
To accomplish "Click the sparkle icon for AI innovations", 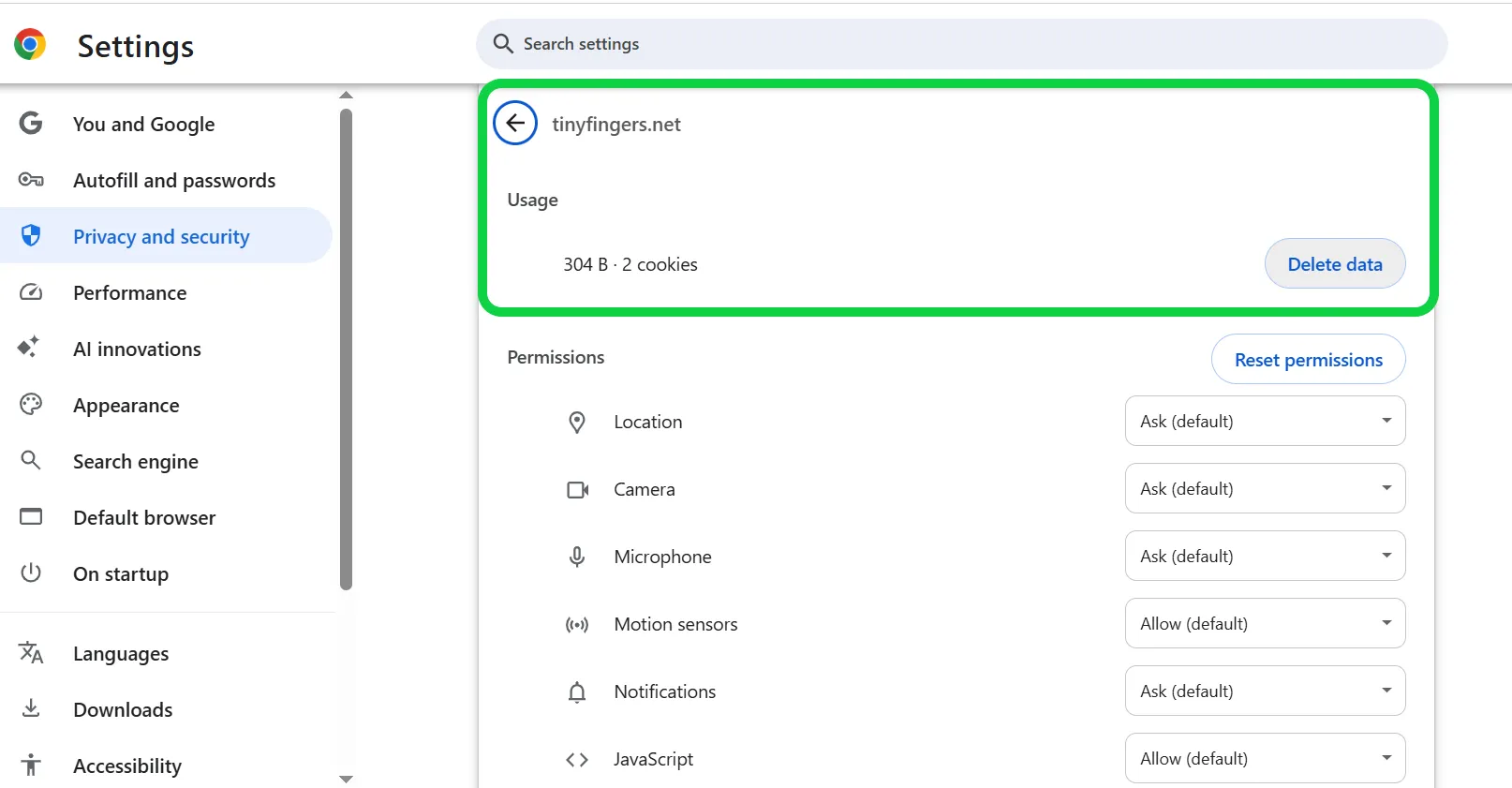I will [29, 347].
